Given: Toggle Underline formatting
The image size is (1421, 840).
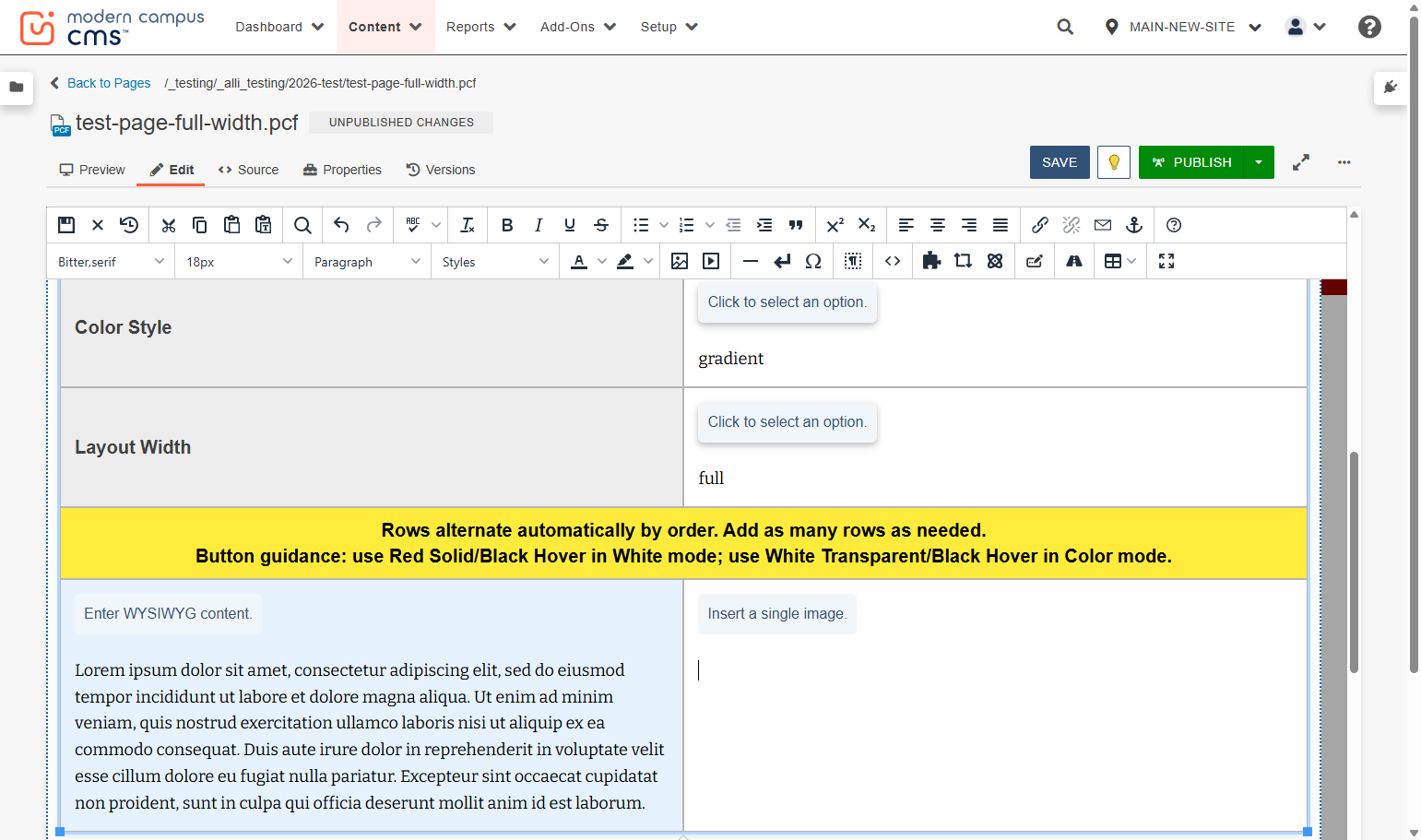Looking at the screenshot, I should click(570, 225).
